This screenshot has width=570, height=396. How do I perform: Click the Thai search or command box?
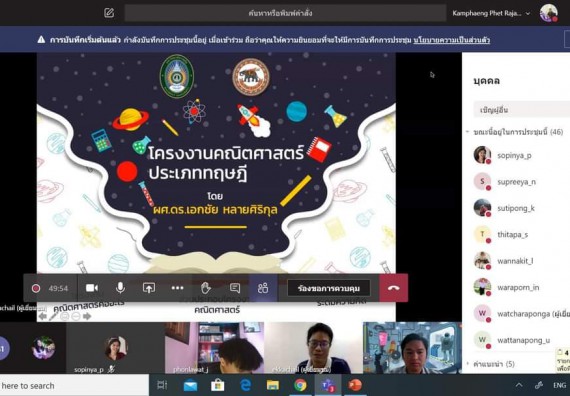pyautogui.click(x=285, y=13)
